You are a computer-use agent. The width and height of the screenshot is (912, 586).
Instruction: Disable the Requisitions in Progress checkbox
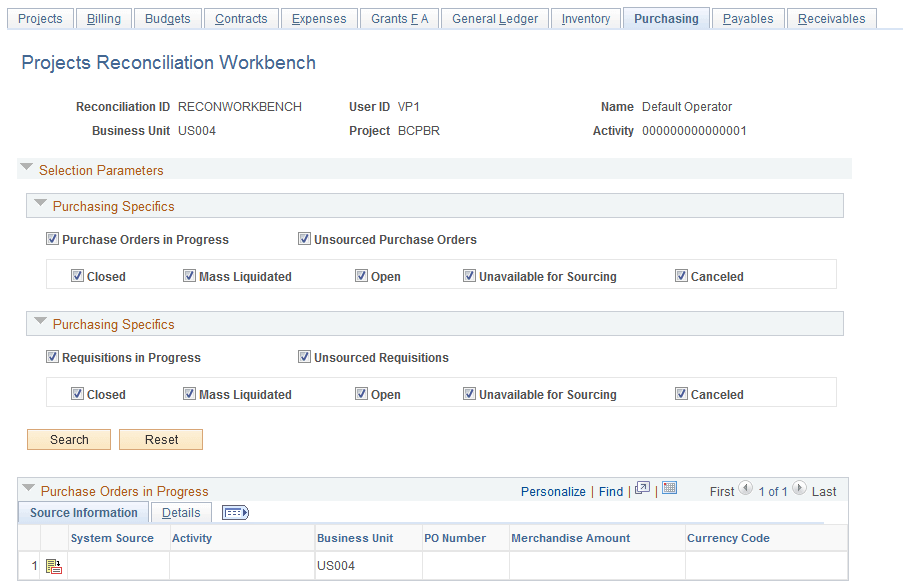click(x=52, y=356)
